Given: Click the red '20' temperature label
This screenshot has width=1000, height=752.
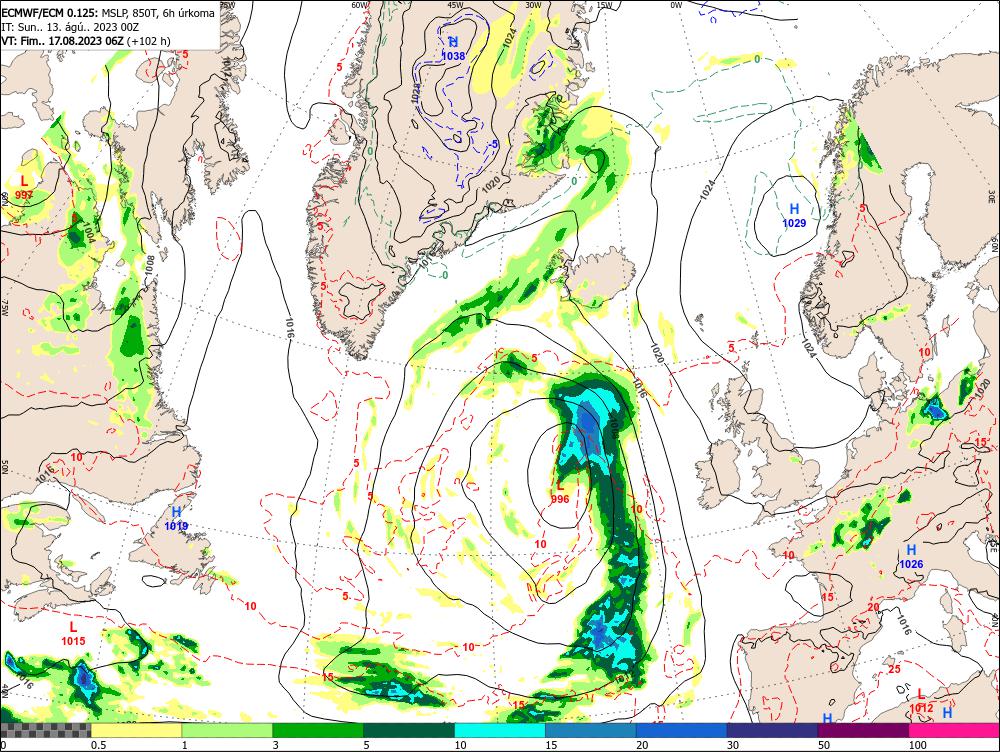Looking at the screenshot, I should (873, 607).
